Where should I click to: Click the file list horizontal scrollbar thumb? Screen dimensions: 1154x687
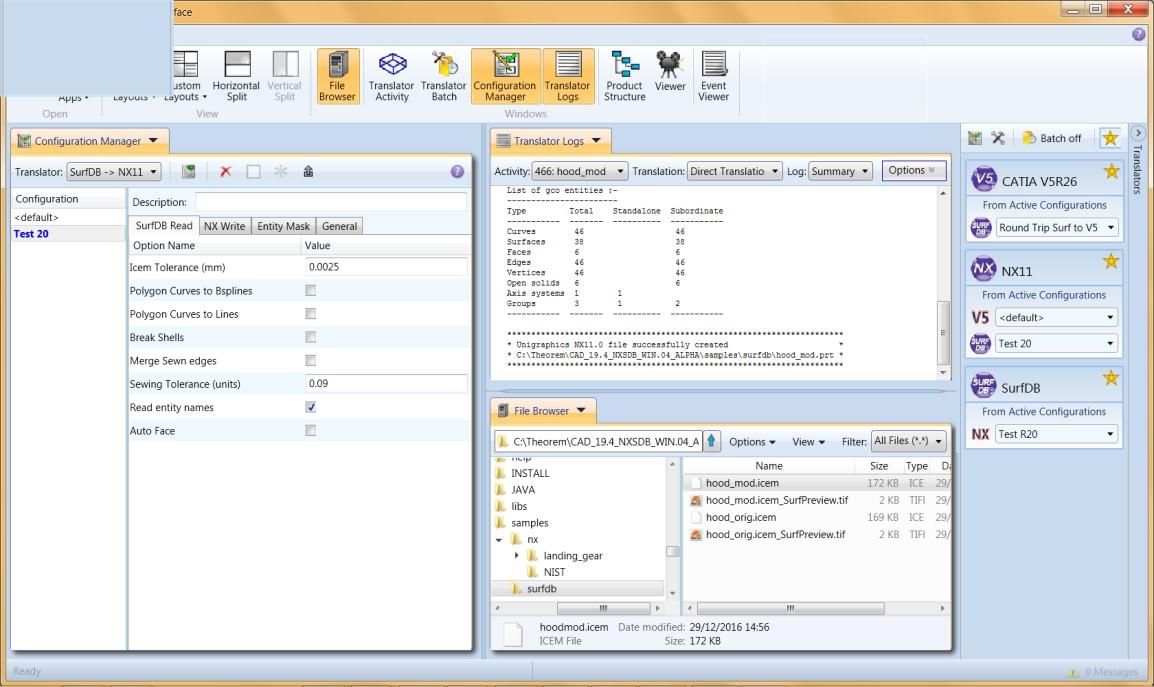coord(790,608)
